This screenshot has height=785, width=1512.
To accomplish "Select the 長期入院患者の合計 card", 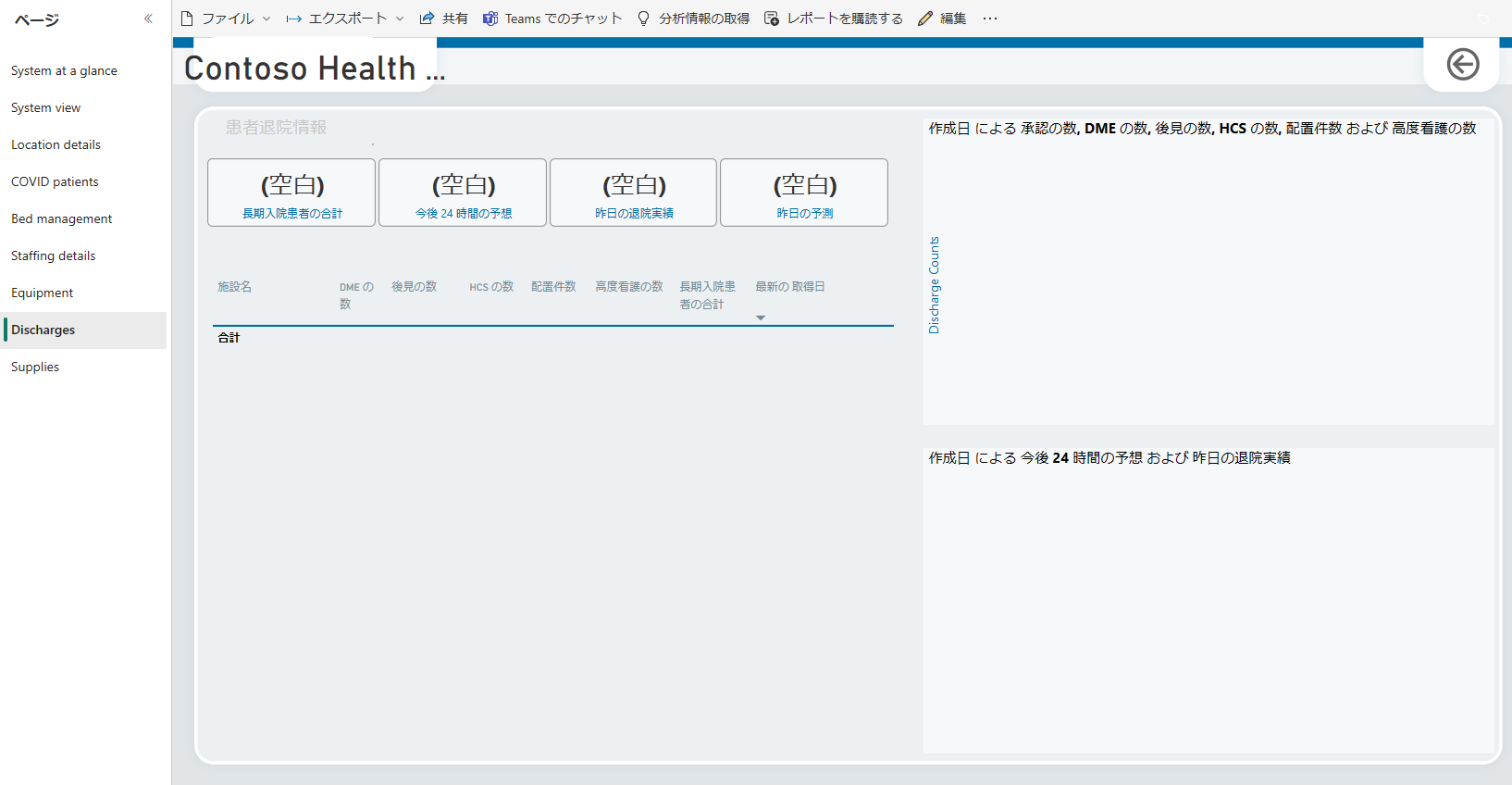I will [291, 193].
